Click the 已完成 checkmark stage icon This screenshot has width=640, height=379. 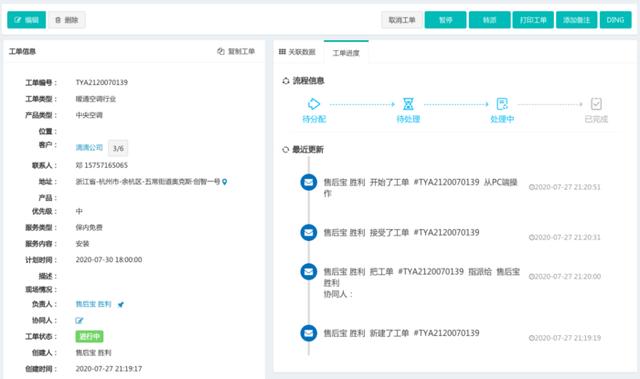pyautogui.click(x=596, y=104)
